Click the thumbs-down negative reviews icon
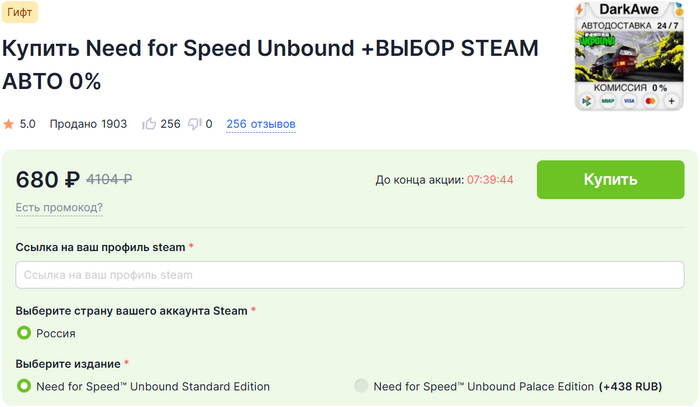 pyautogui.click(x=194, y=124)
